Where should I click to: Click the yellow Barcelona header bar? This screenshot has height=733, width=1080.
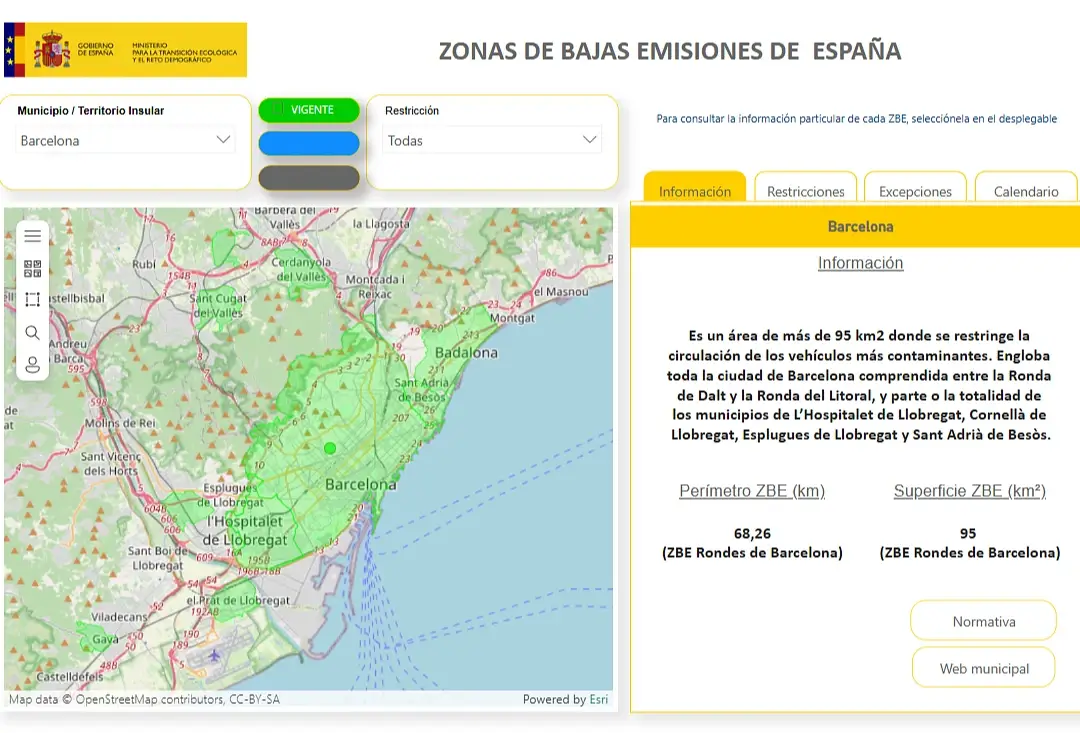point(855,227)
